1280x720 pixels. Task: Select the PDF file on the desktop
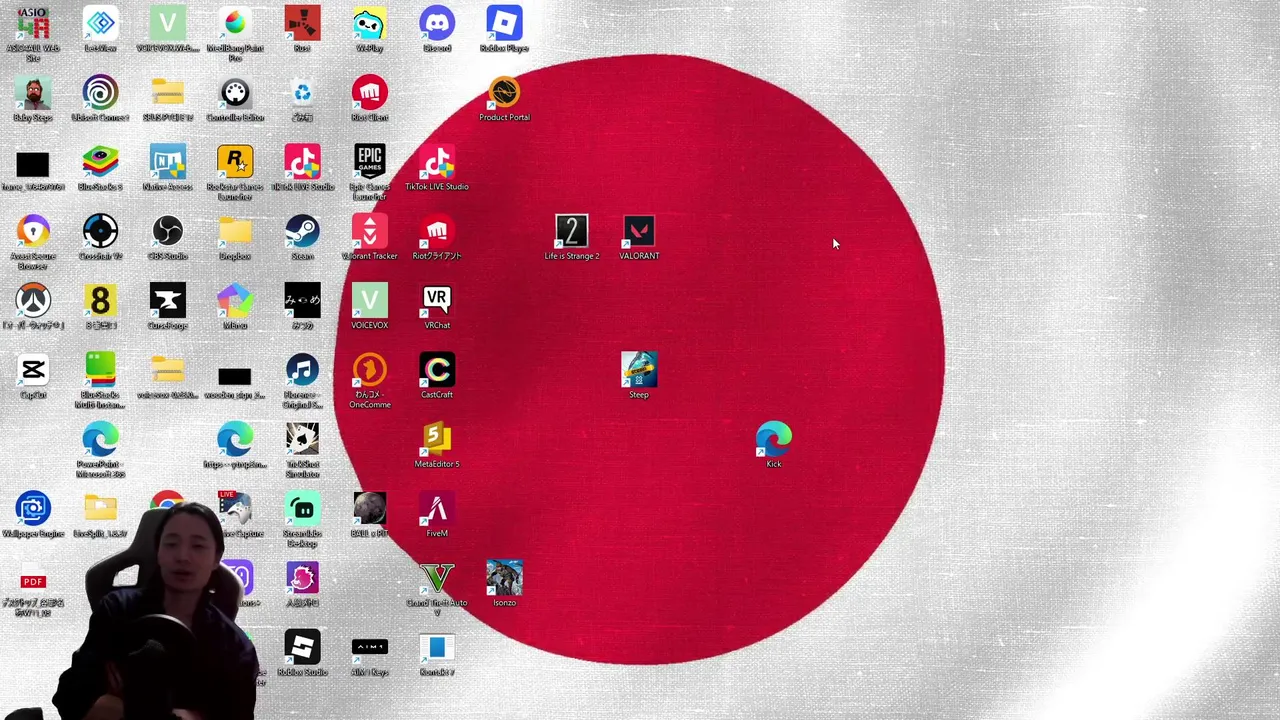tap(33, 579)
